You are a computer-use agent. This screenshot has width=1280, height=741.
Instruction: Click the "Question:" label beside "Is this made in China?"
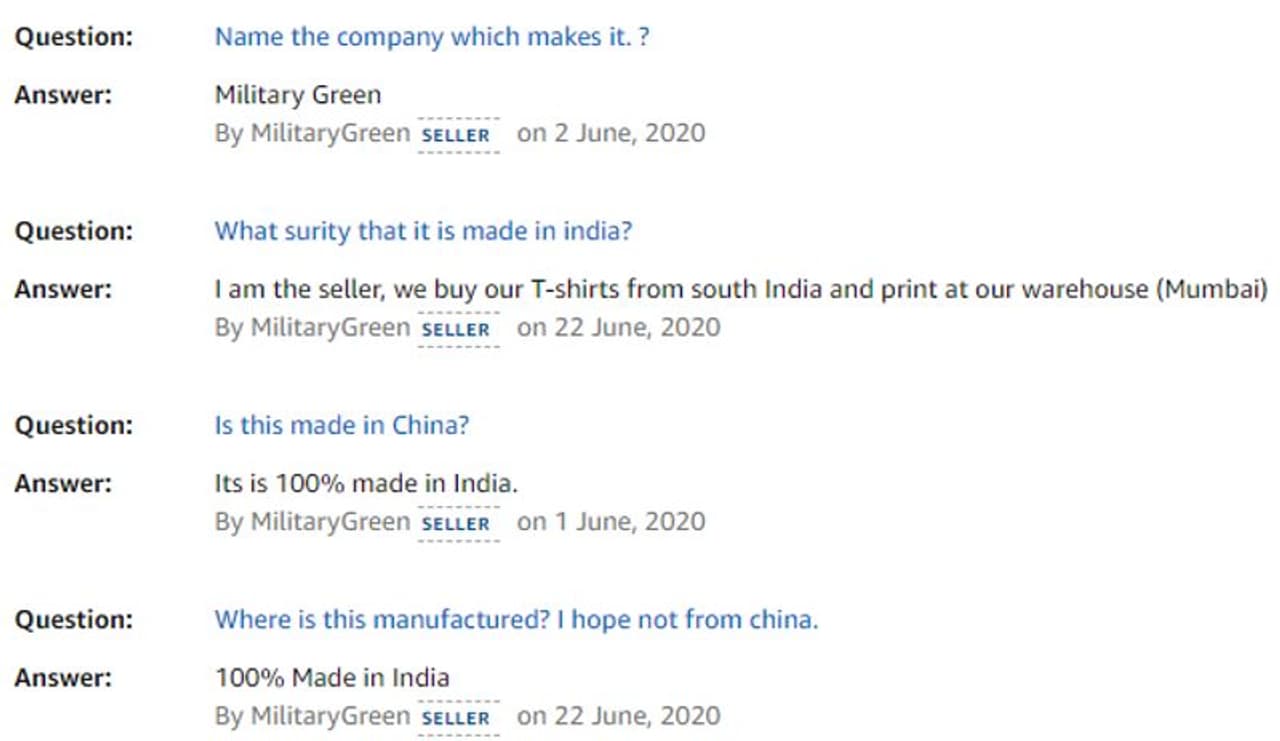[x=73, y=425]
